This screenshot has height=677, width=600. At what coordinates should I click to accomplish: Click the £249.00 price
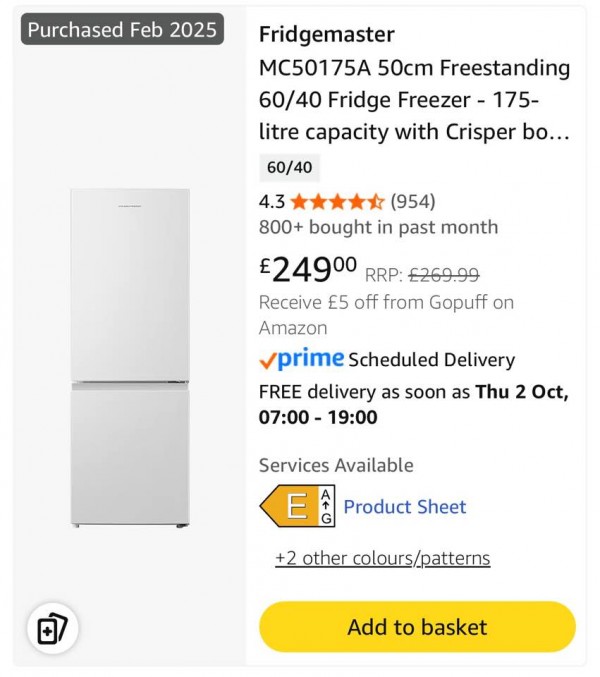(x=308, y=268)
